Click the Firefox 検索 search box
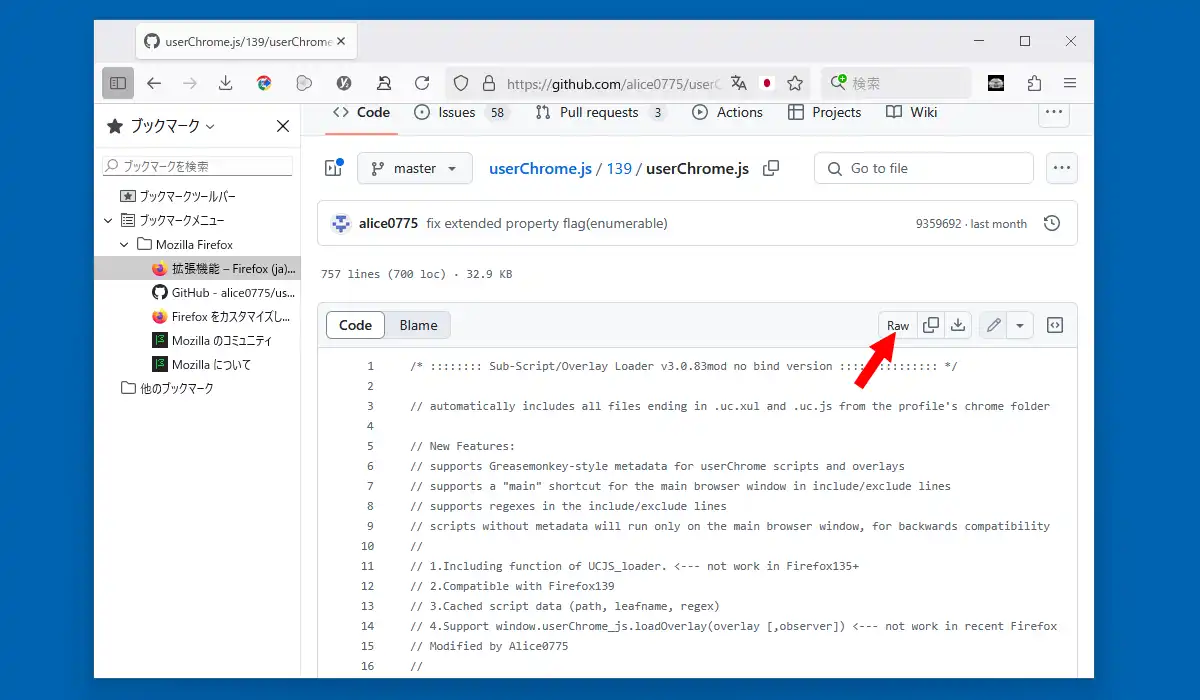This screenshot has height=700, width=1200. point(896,83)
